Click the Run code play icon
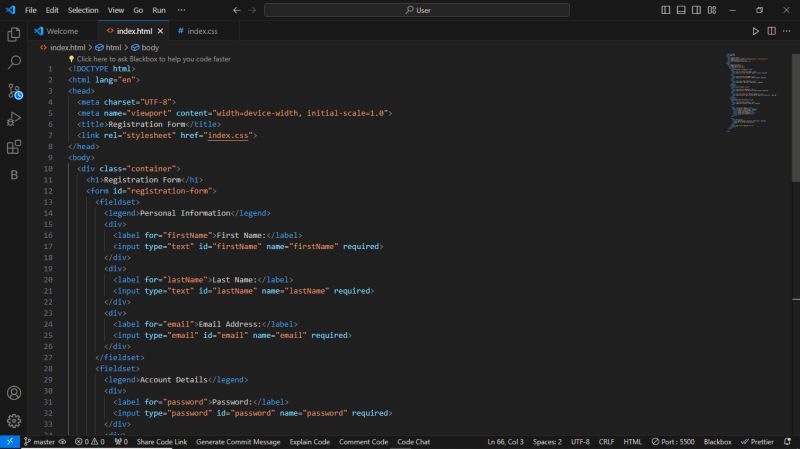This screenshot has height=449, width=800. (x=756, y=31)
